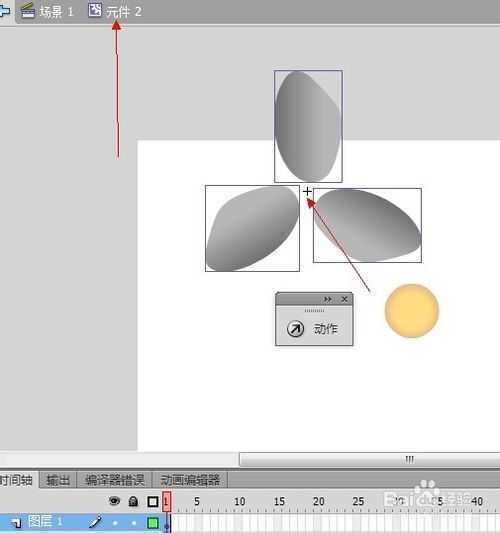Click the 动作 panel arrow icon
This screenshot has width=500, height=533.
[x=295, y=329]
